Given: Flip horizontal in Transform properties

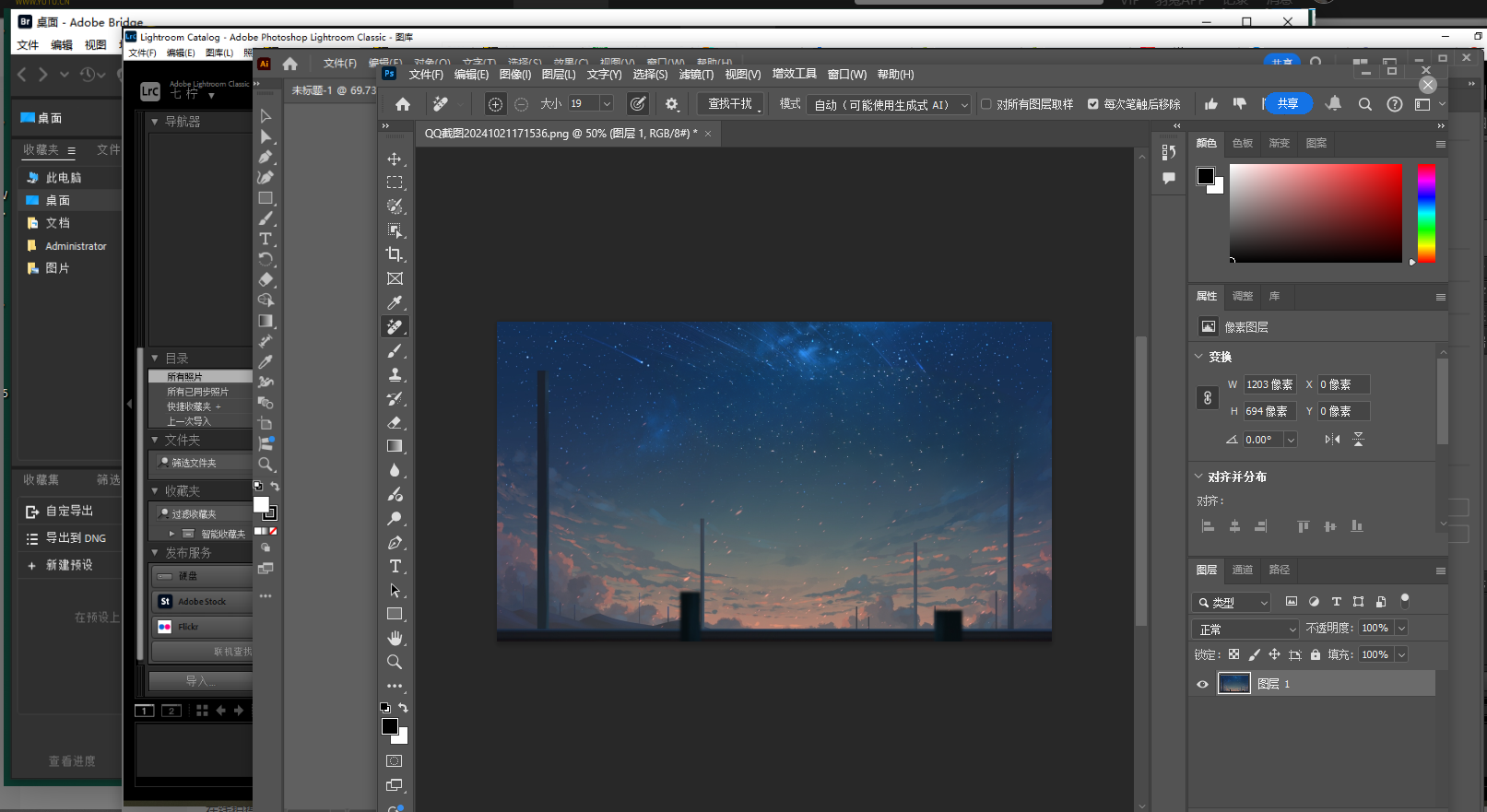Looking at the screenshot, I should coord(1332,440).
